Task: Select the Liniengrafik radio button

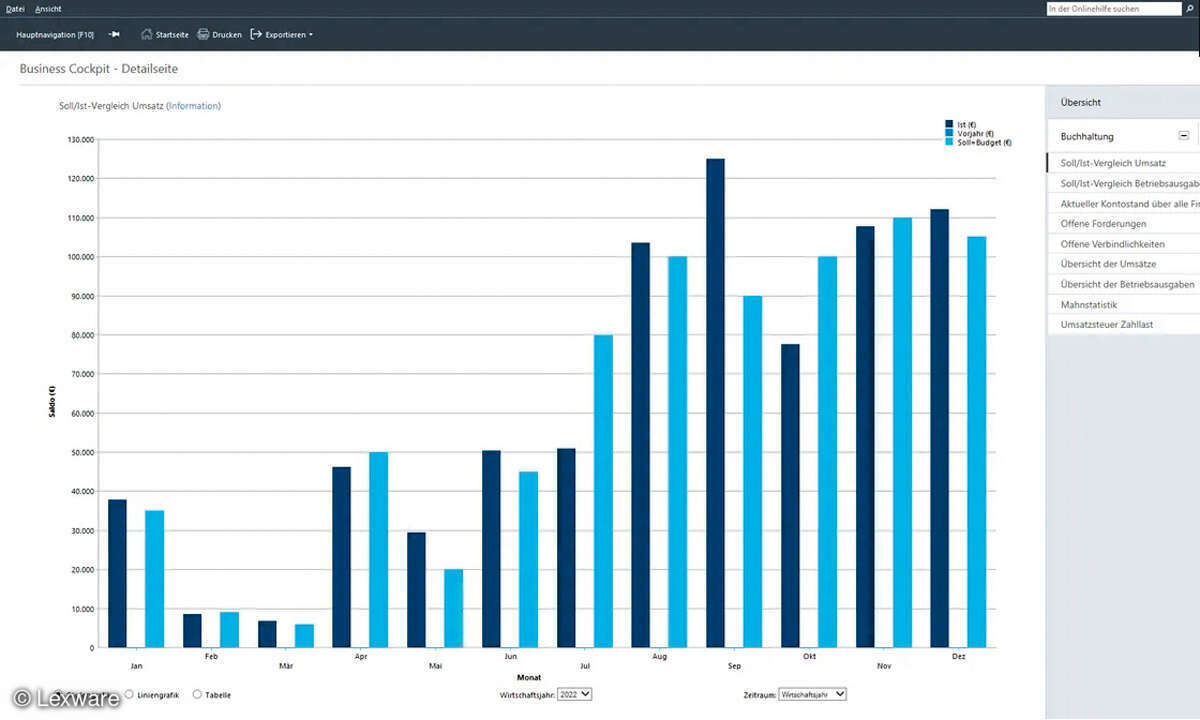Action: pyautogui.click(x=130, y=694)
